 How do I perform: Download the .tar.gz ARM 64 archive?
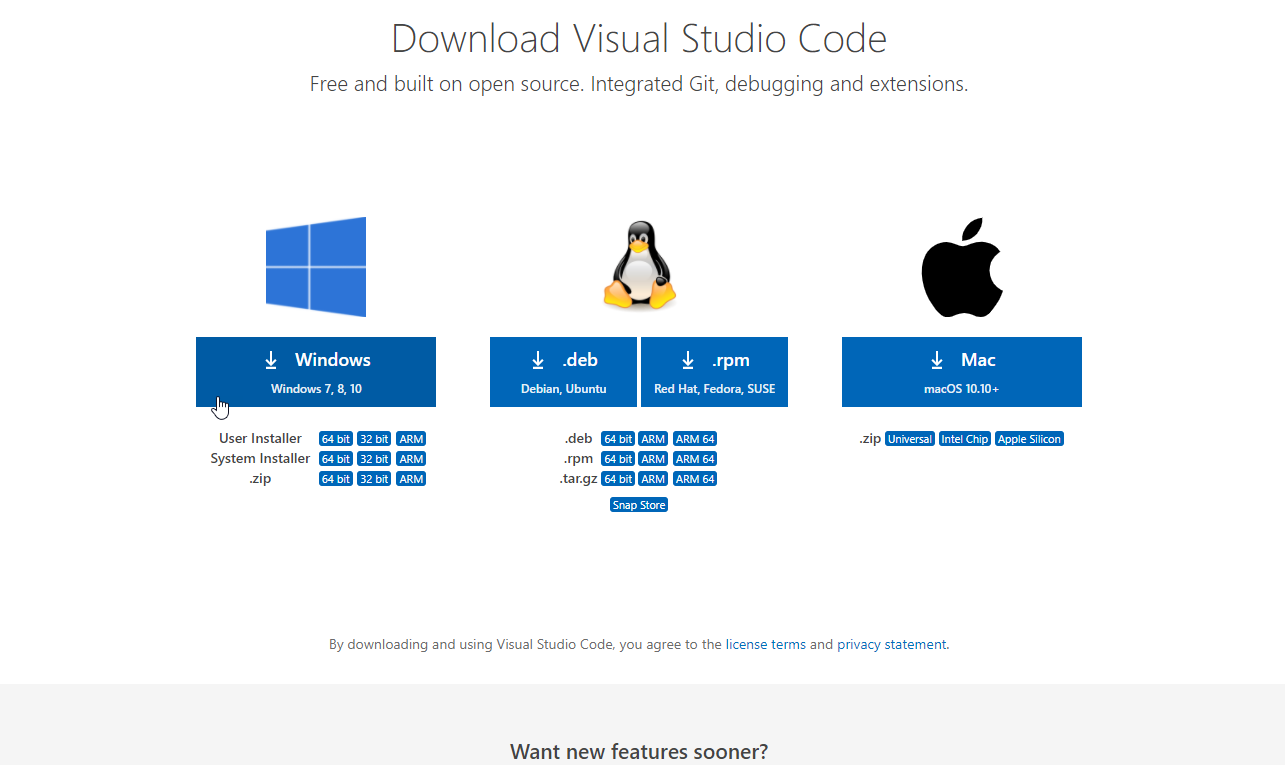[695, 479]
